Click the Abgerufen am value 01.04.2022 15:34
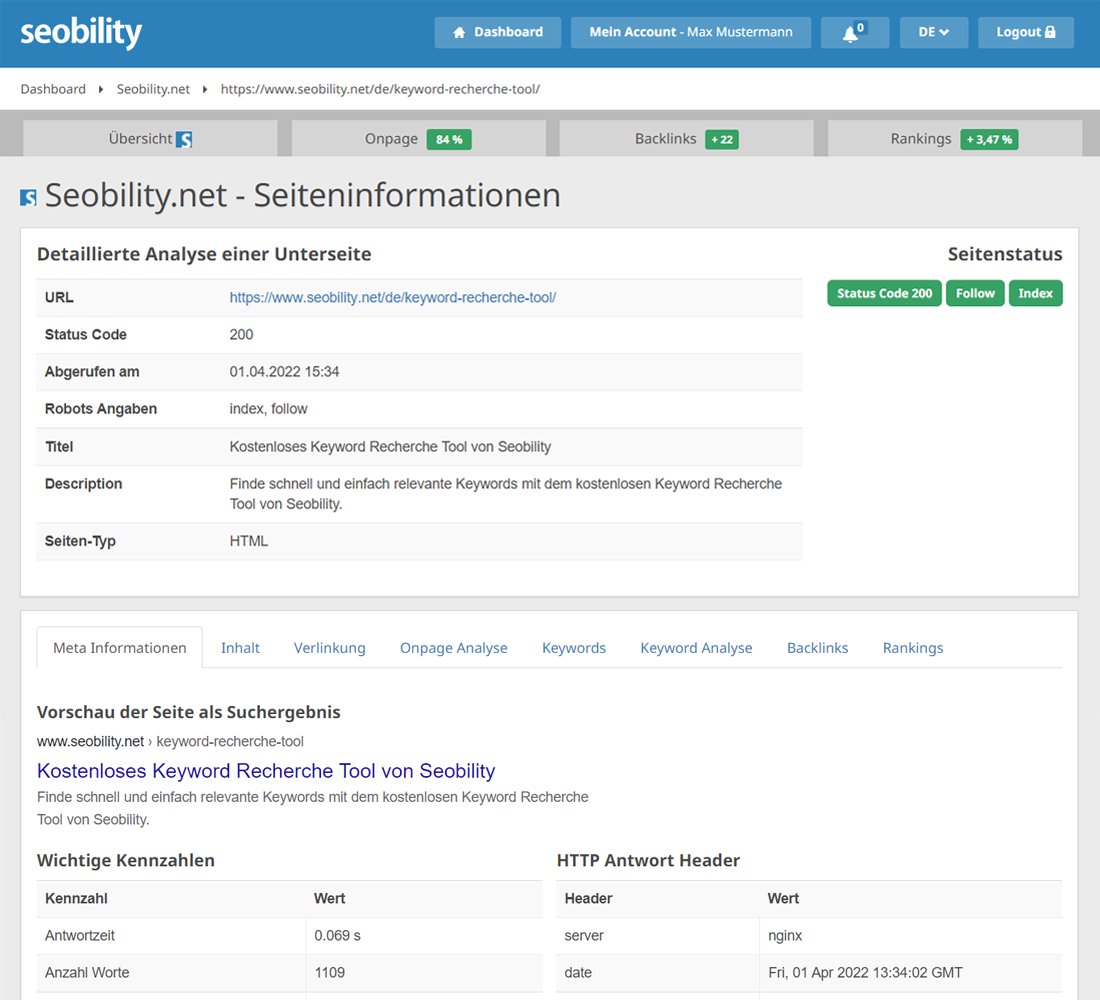This screenshot has height=1000, width=1100. click(284, 372)
